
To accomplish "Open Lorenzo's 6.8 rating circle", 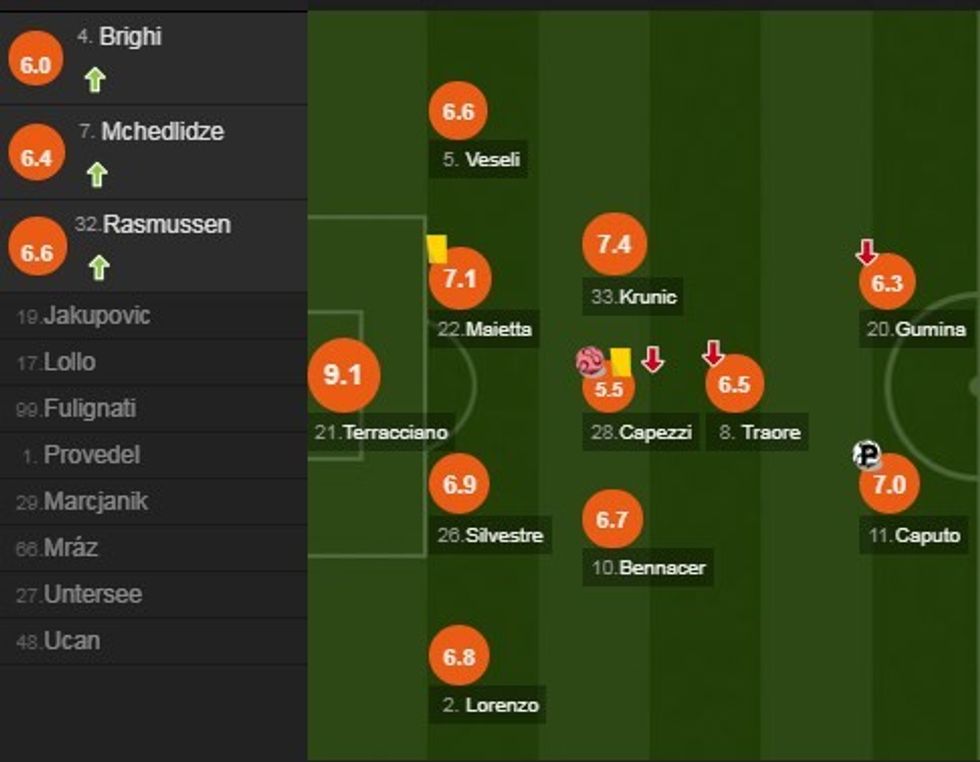I will pyautogui.click(x=459, y=657).
